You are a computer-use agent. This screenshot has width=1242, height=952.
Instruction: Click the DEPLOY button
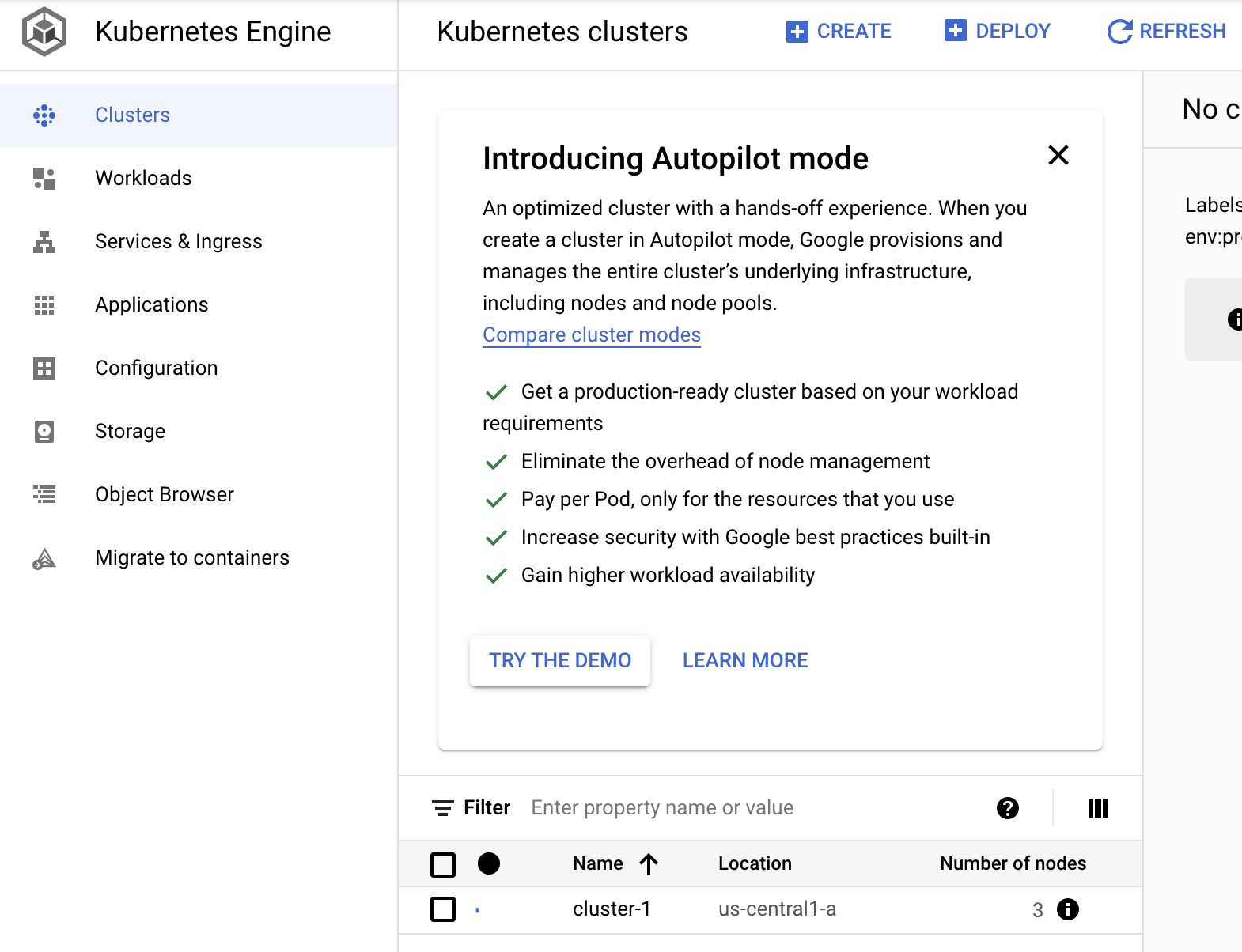click(x=998, y=32)
